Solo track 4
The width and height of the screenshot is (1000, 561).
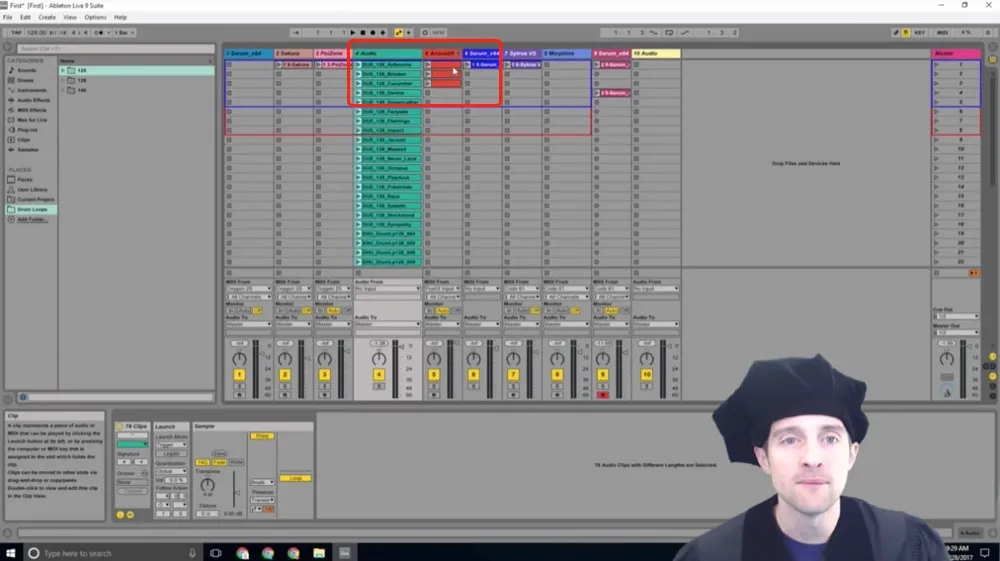(x=379, y=386)
